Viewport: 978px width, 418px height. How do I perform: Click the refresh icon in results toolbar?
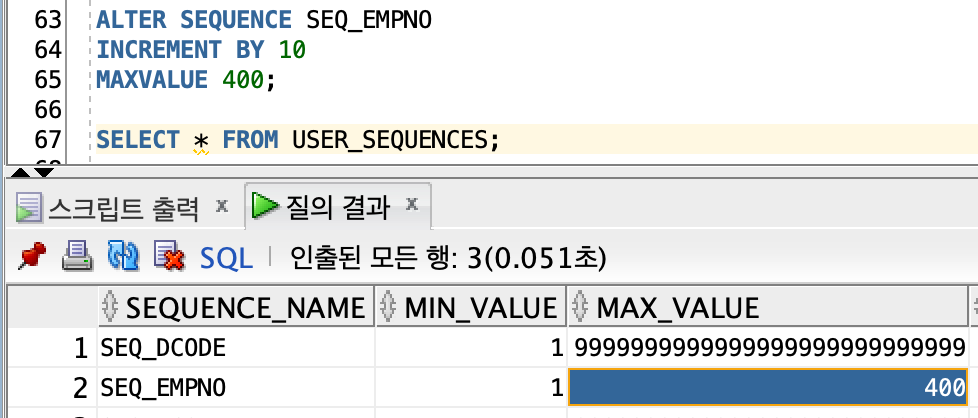coord(123,256)
